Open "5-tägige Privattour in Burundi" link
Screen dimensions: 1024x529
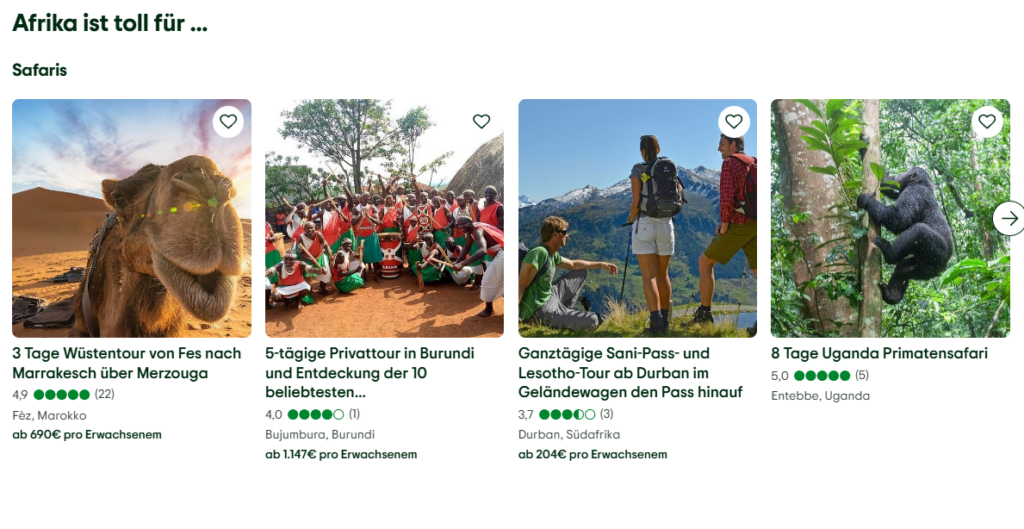[370, 373]
